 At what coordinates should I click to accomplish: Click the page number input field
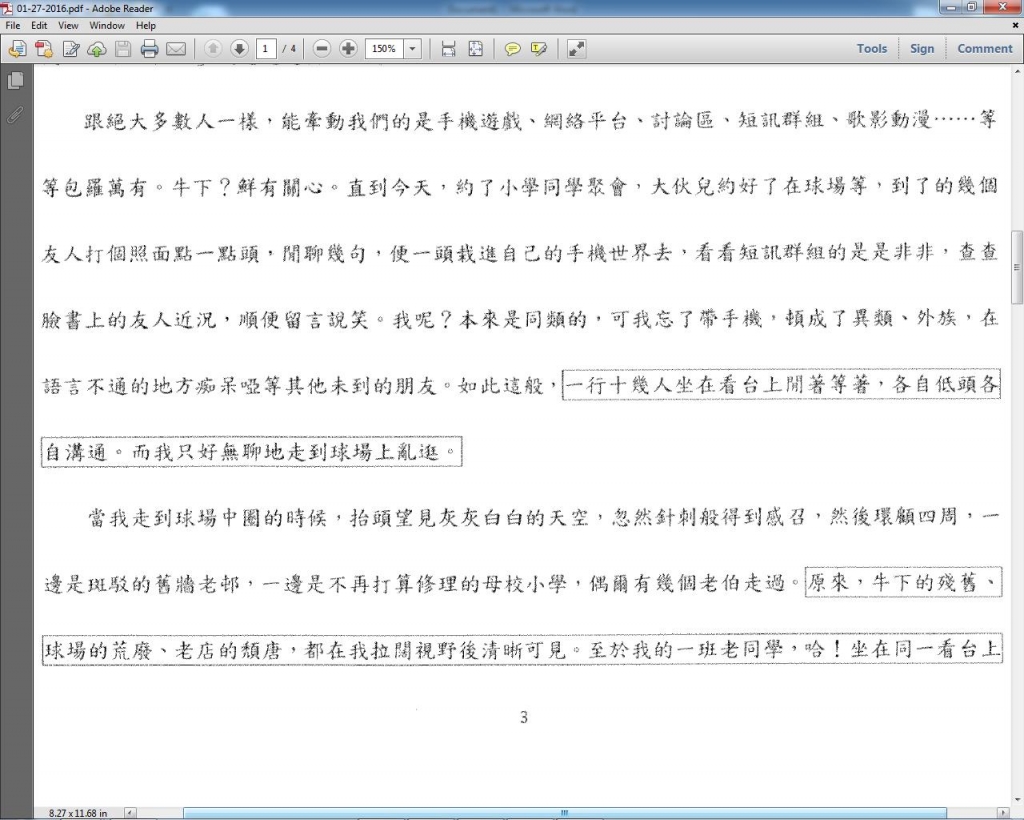(266, 49)
